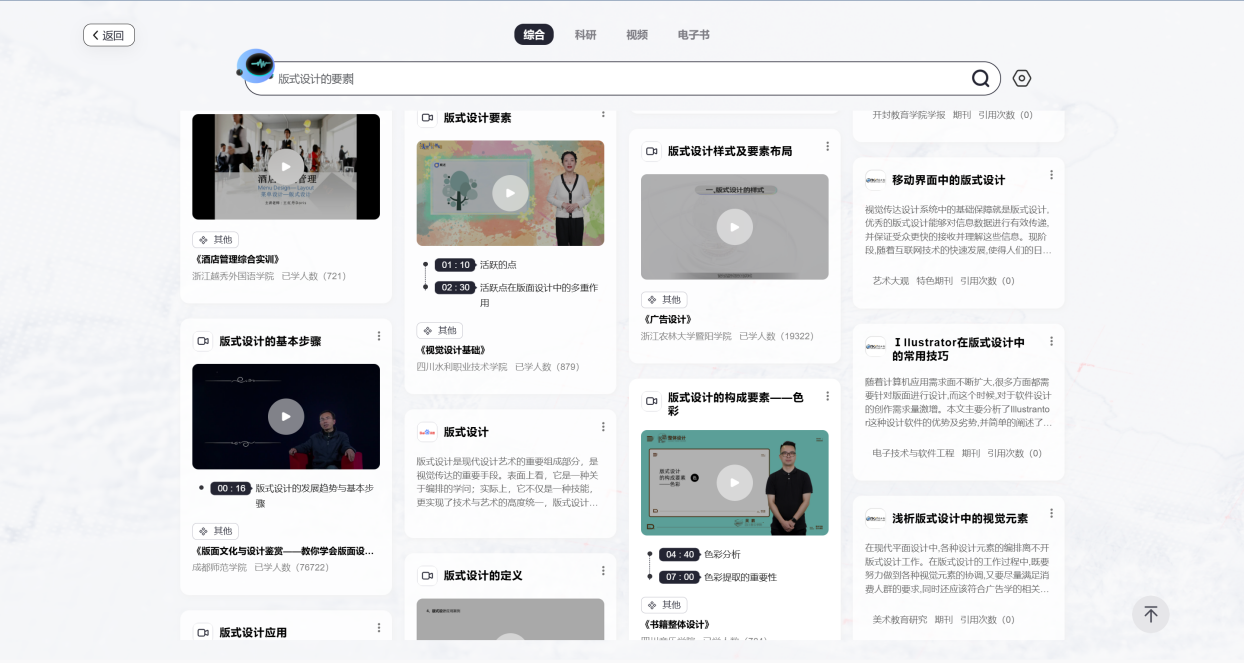This screenshot has width=1244, height=663.
Task: Open the hexagon settings icon beside search
Action: tap(1022, 78)
